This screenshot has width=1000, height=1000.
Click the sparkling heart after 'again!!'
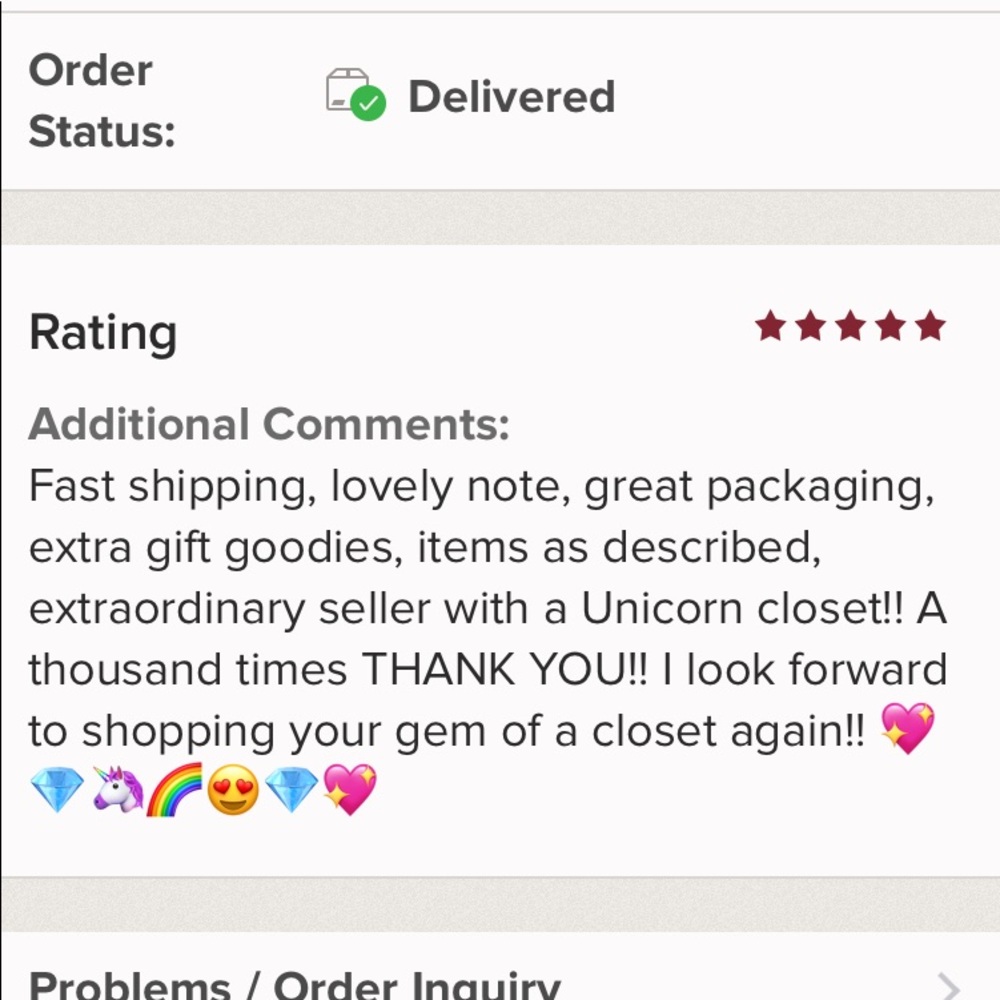[907, 729]
